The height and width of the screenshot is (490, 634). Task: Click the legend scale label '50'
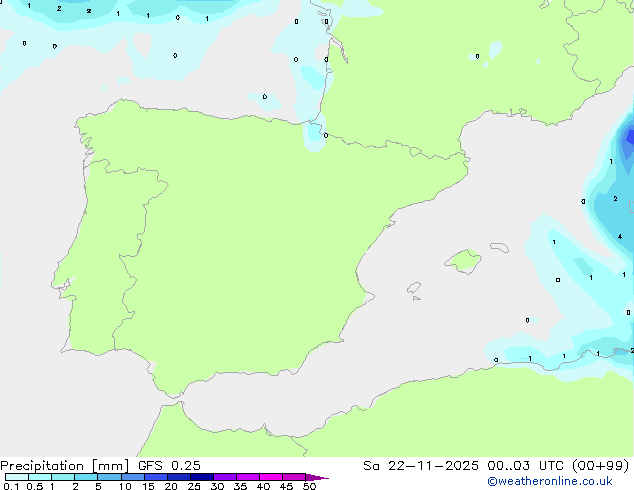[309, 486]
